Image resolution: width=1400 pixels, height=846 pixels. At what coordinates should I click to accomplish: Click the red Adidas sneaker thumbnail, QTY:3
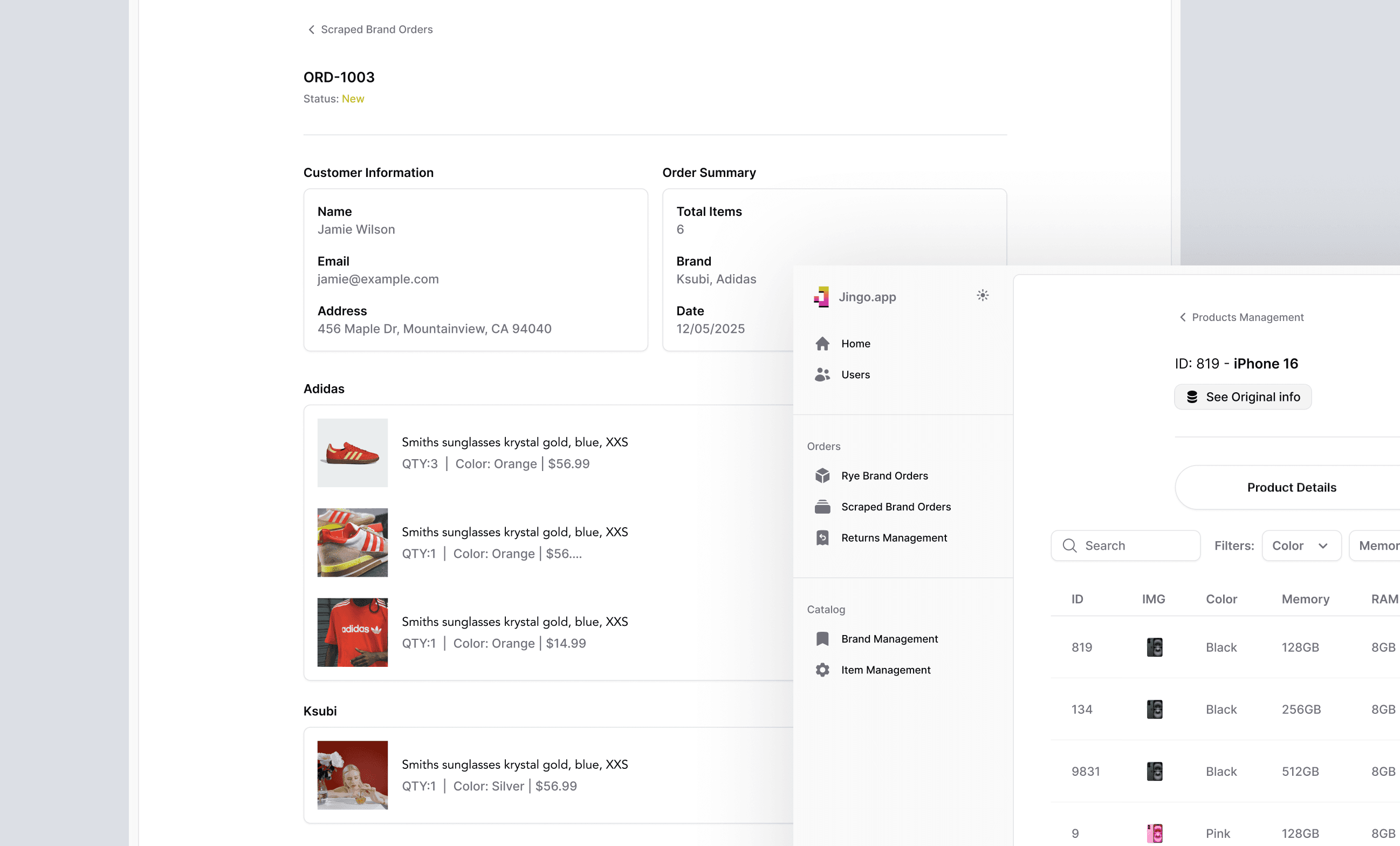(x=352, y=453)
